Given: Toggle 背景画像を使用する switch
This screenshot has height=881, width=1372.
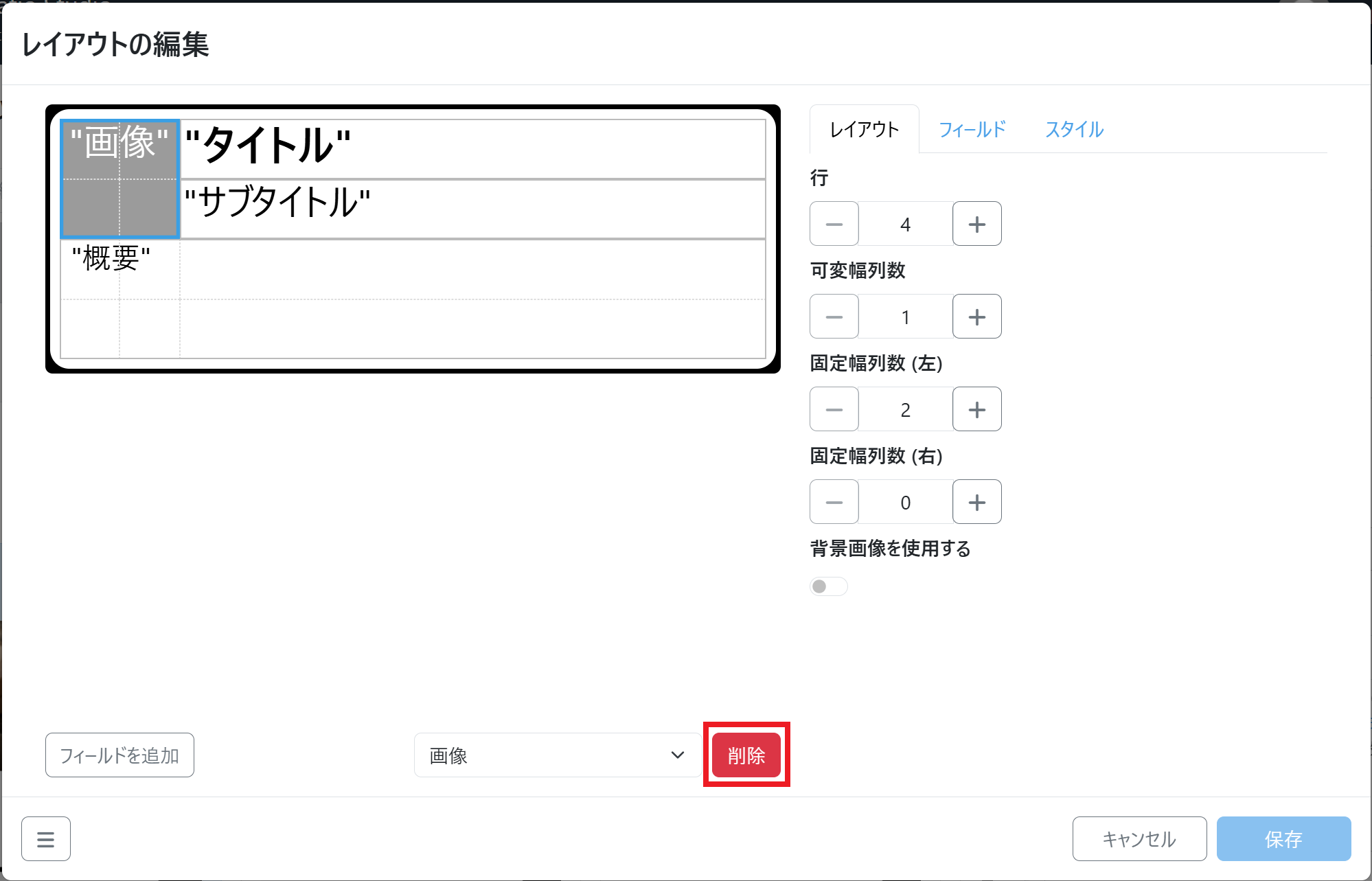Looking at the screenshot, I should click(828, 586).
